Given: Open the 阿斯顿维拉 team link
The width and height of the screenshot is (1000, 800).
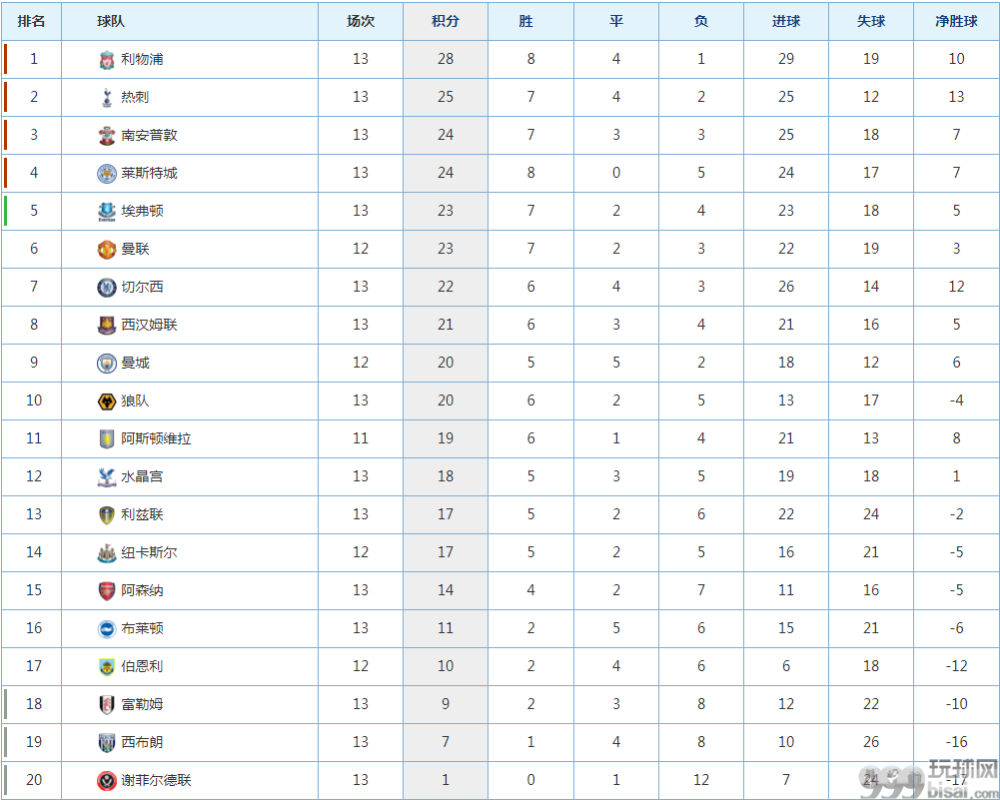Looking at the screenshot, I should 156,439.
